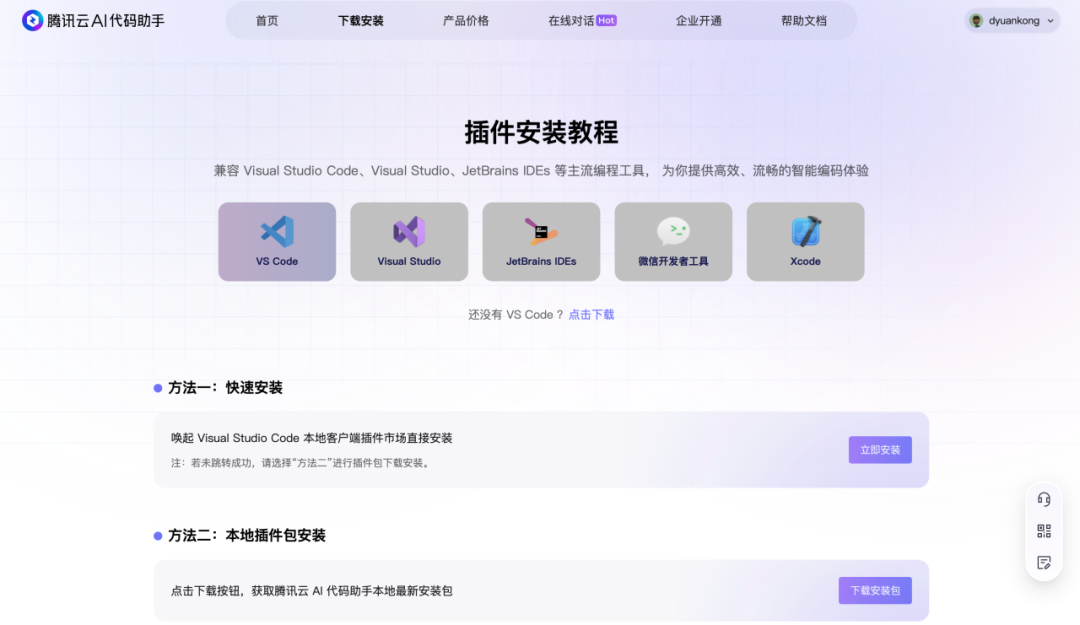Go to the 首页 nav tab
The image size is (1080, 625).
coord(267,20)
